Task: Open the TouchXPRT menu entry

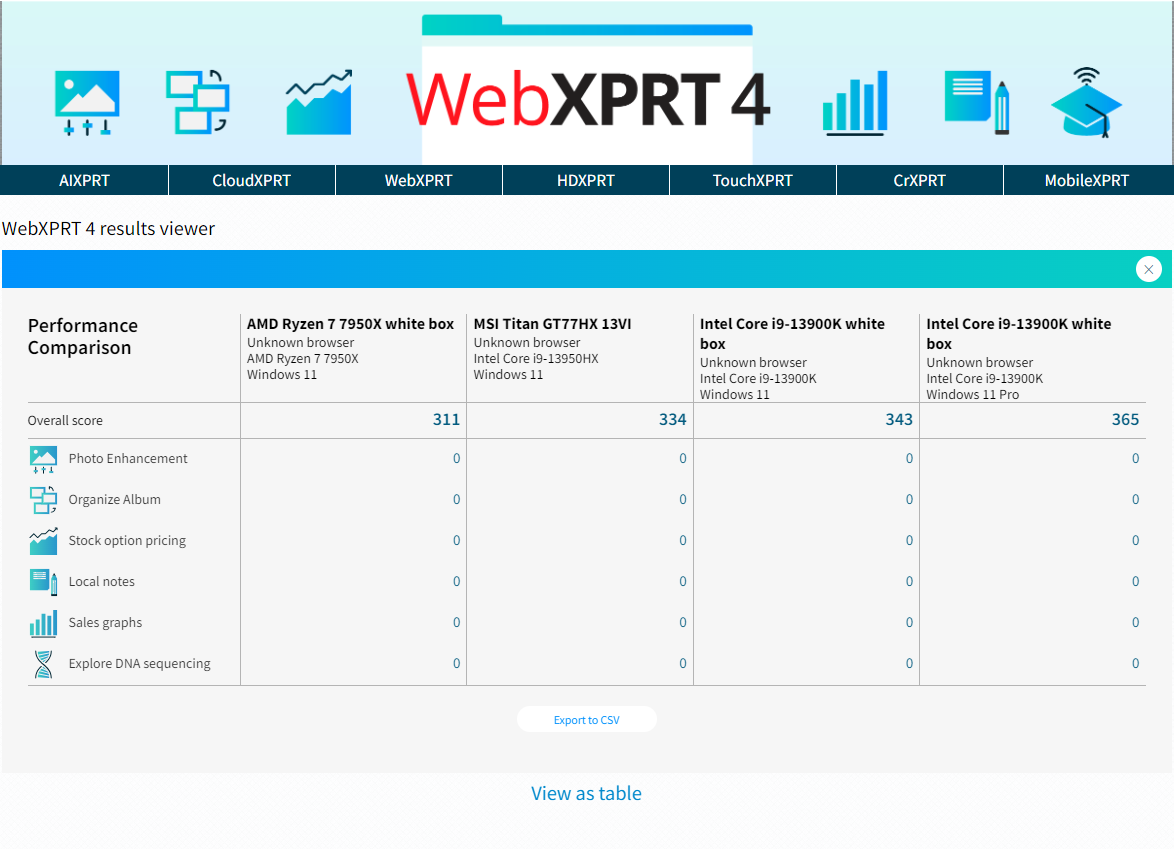Action: [753, 180]
